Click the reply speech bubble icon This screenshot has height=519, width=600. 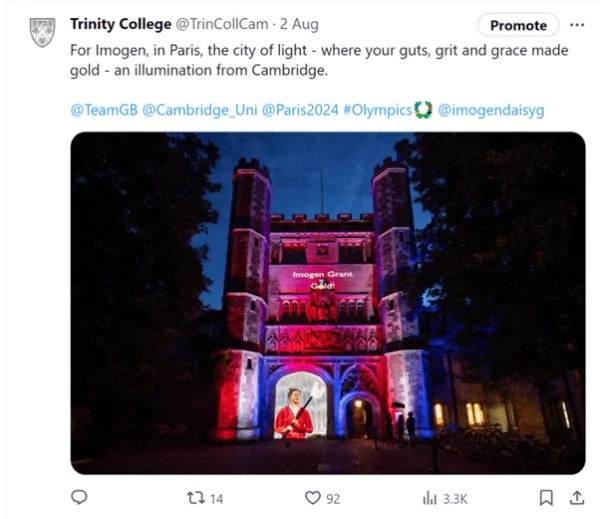[x=81, y=497]
